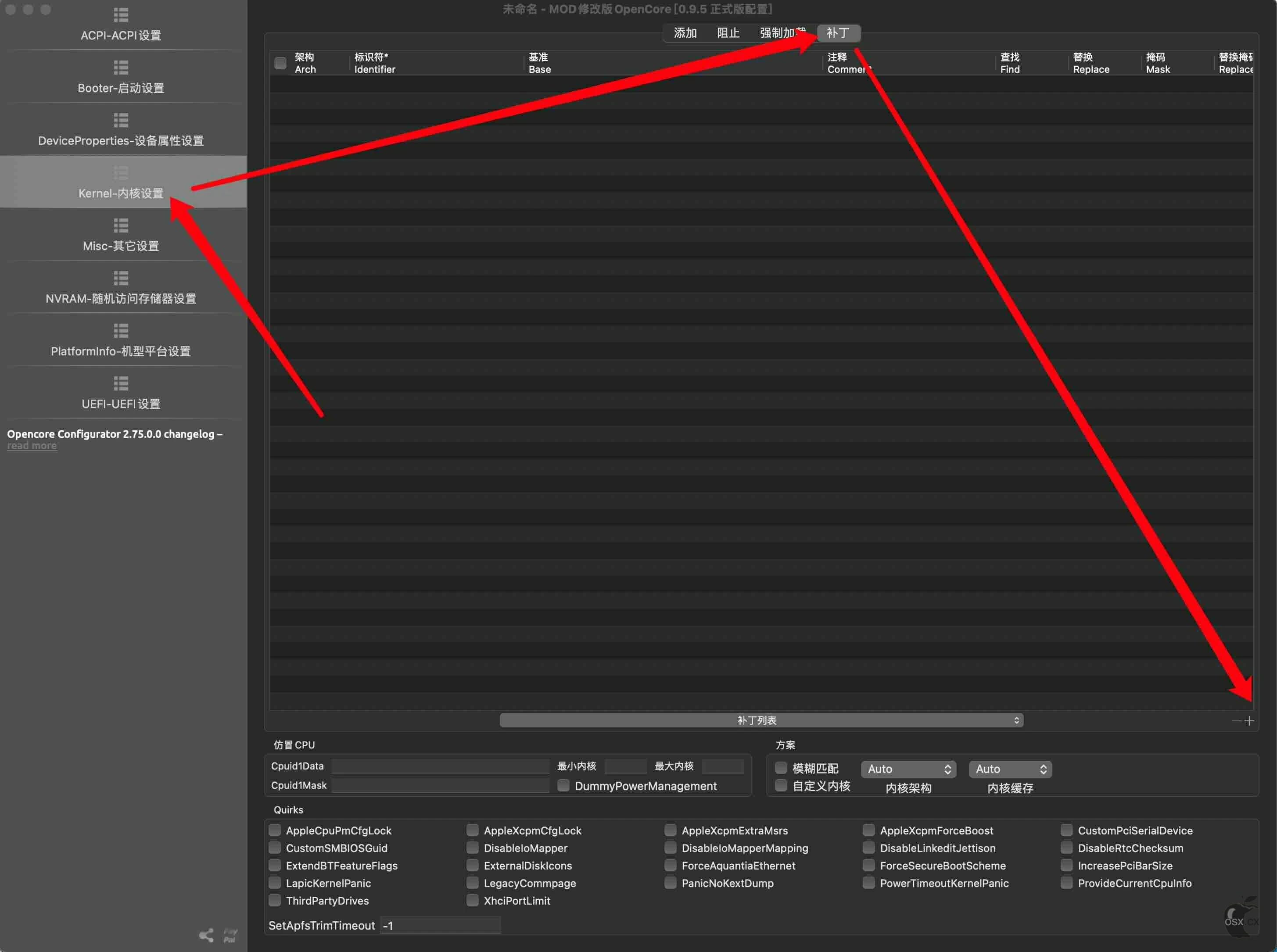Toggle the AppleXcpmExtraMsrs quirk

(x=670, y=830)
